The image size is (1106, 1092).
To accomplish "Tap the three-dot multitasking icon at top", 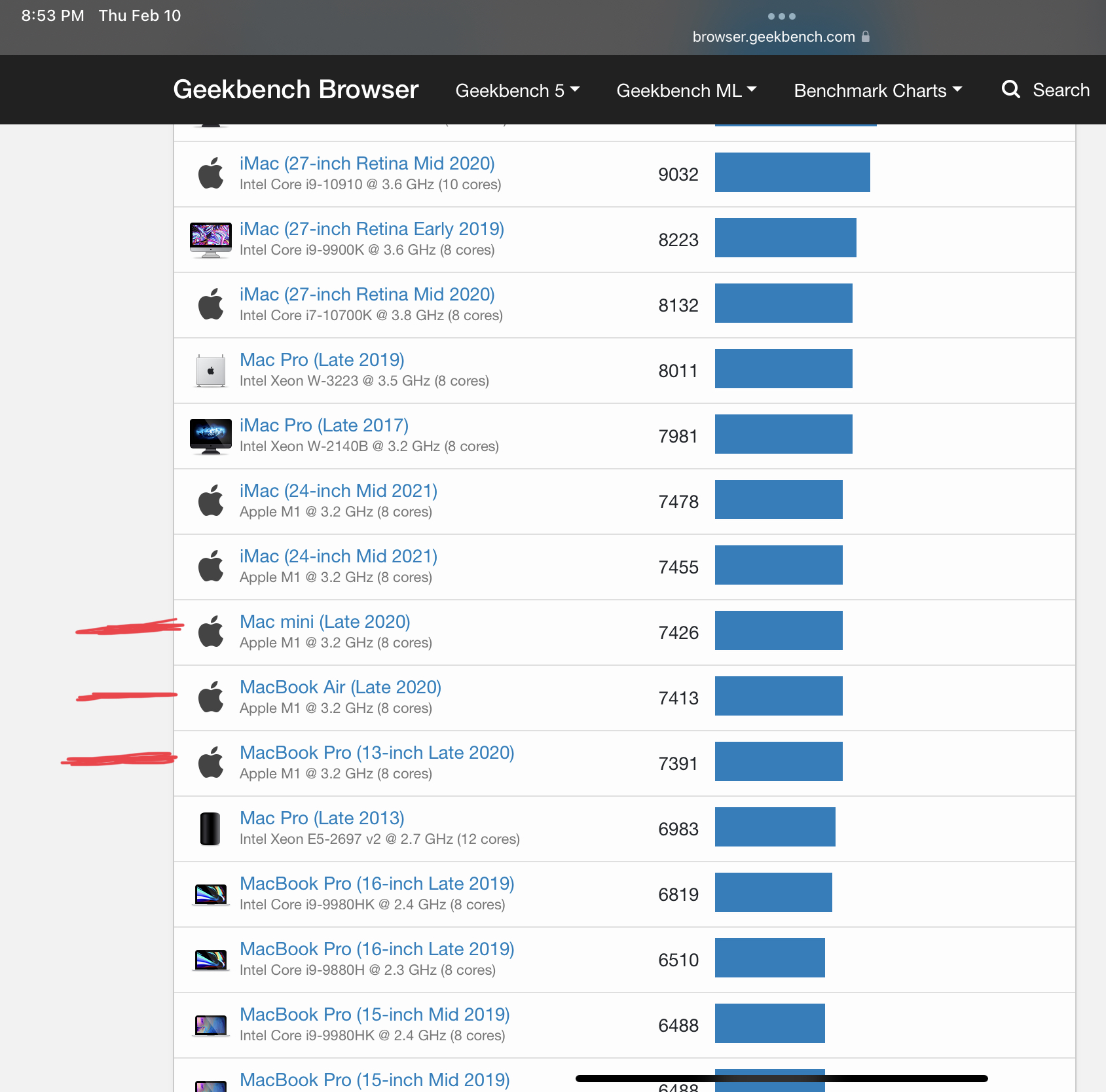I will click(781, 16).
